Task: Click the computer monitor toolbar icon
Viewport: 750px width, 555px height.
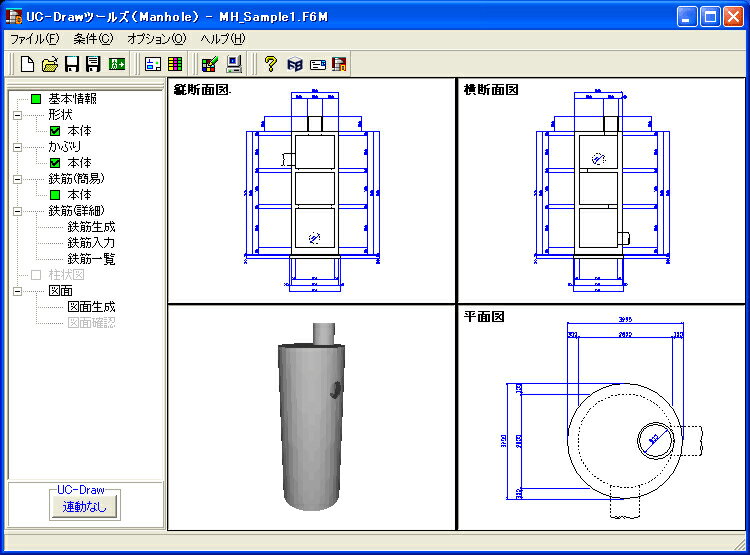Action: click(234, 64)
